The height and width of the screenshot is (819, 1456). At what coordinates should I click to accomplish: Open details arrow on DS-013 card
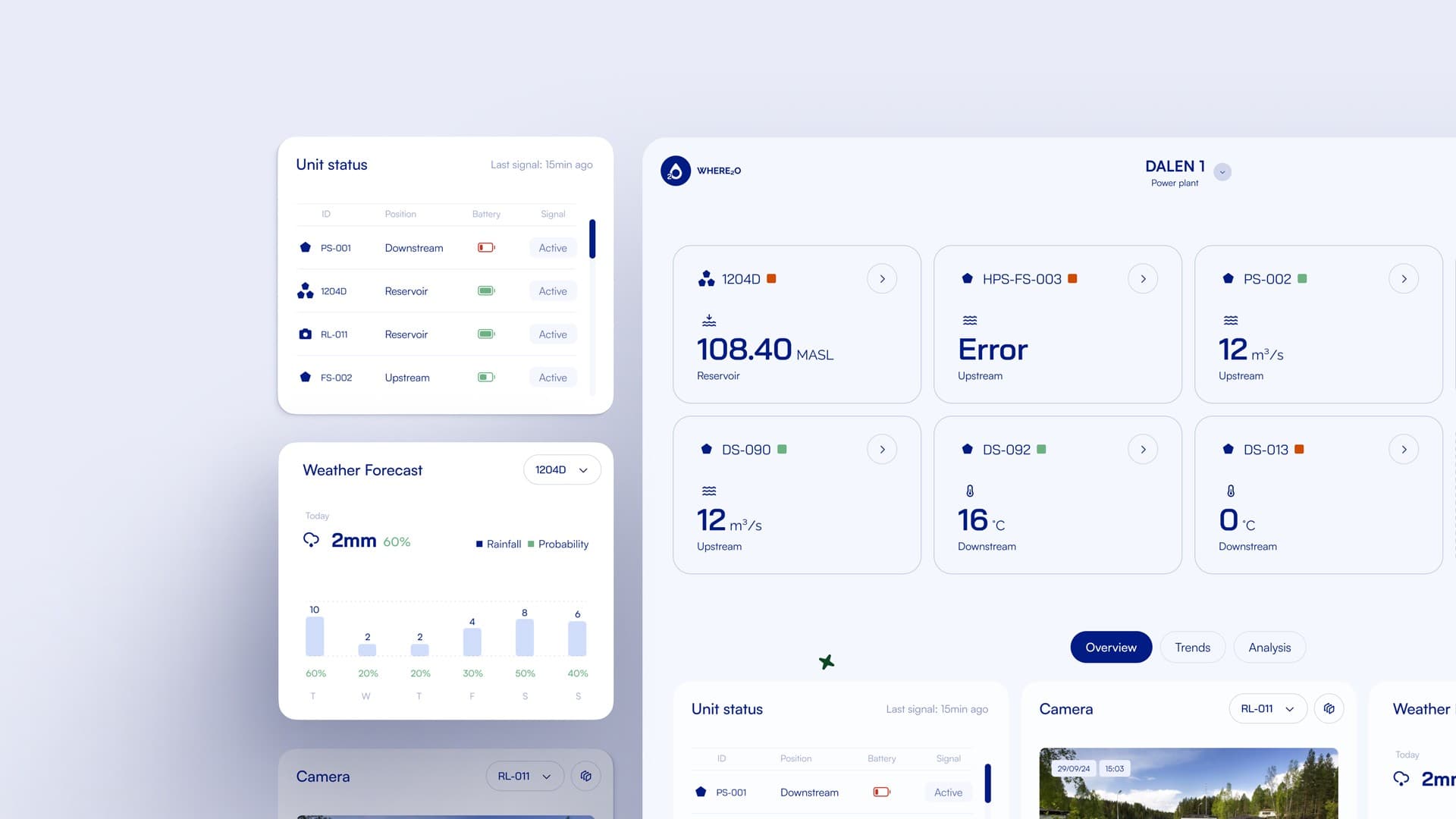[x=1404, y=449]
